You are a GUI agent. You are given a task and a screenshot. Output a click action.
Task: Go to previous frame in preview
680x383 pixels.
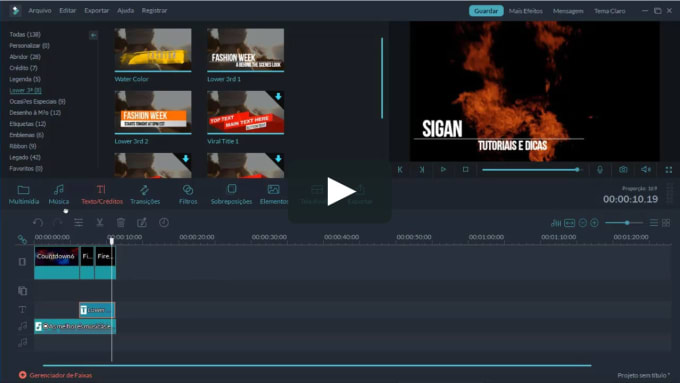[x=400, y=170]
